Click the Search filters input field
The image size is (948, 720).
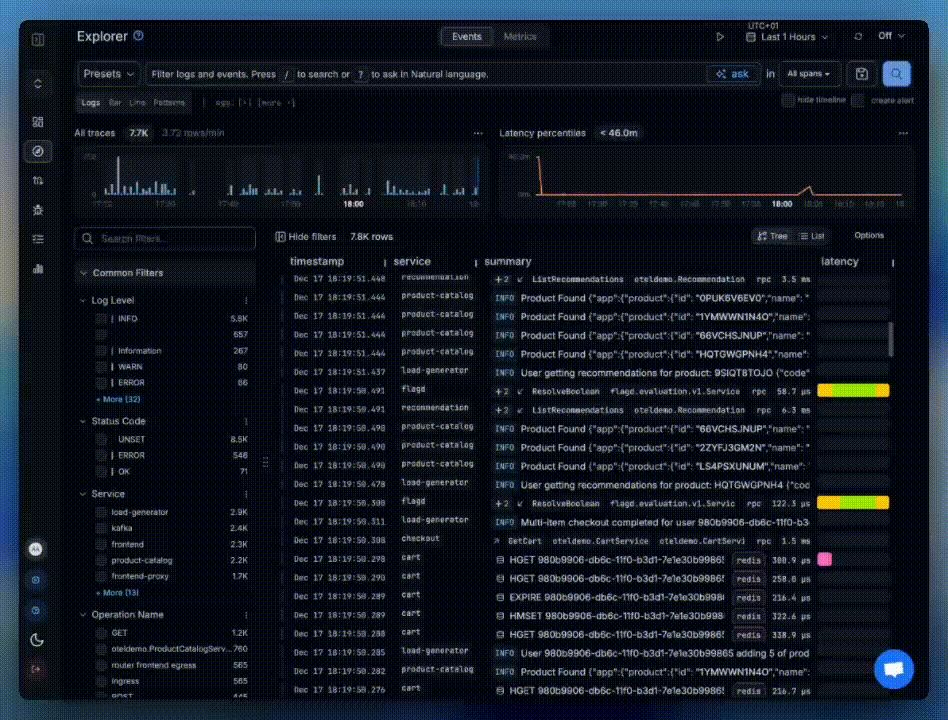pyautogui.click(x=164, y=239)
